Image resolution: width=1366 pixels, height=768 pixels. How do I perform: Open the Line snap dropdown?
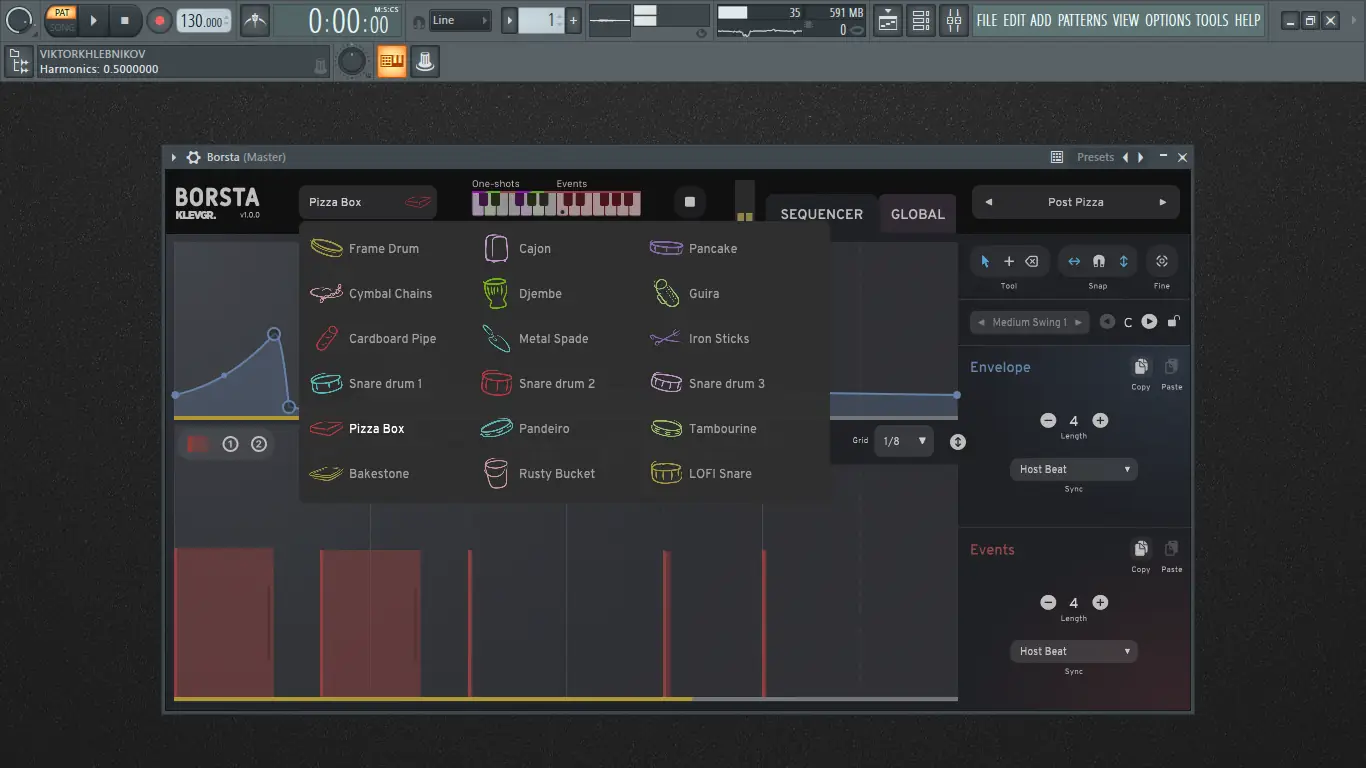click(461, 20)
